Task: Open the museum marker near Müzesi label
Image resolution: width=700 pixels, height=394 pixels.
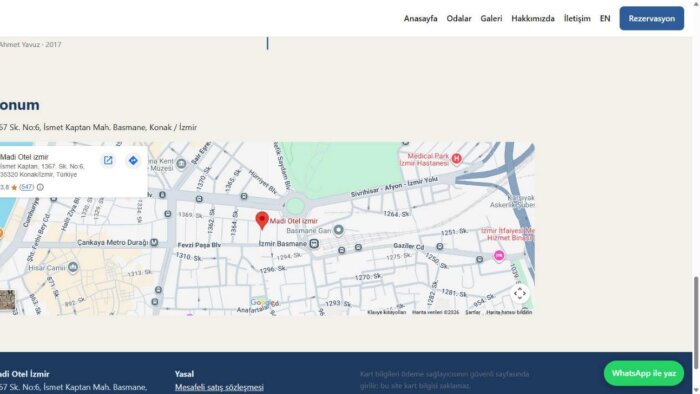Action: 181,164
